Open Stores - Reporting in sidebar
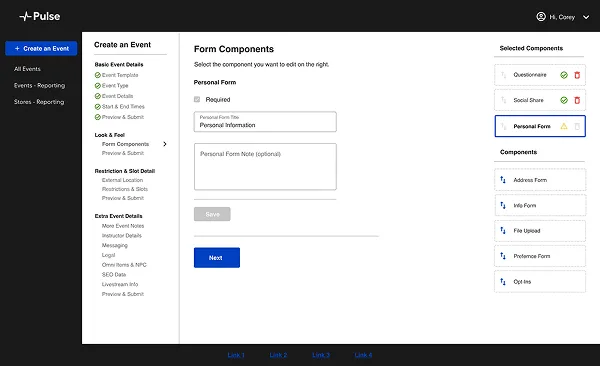 pos(39,102)
